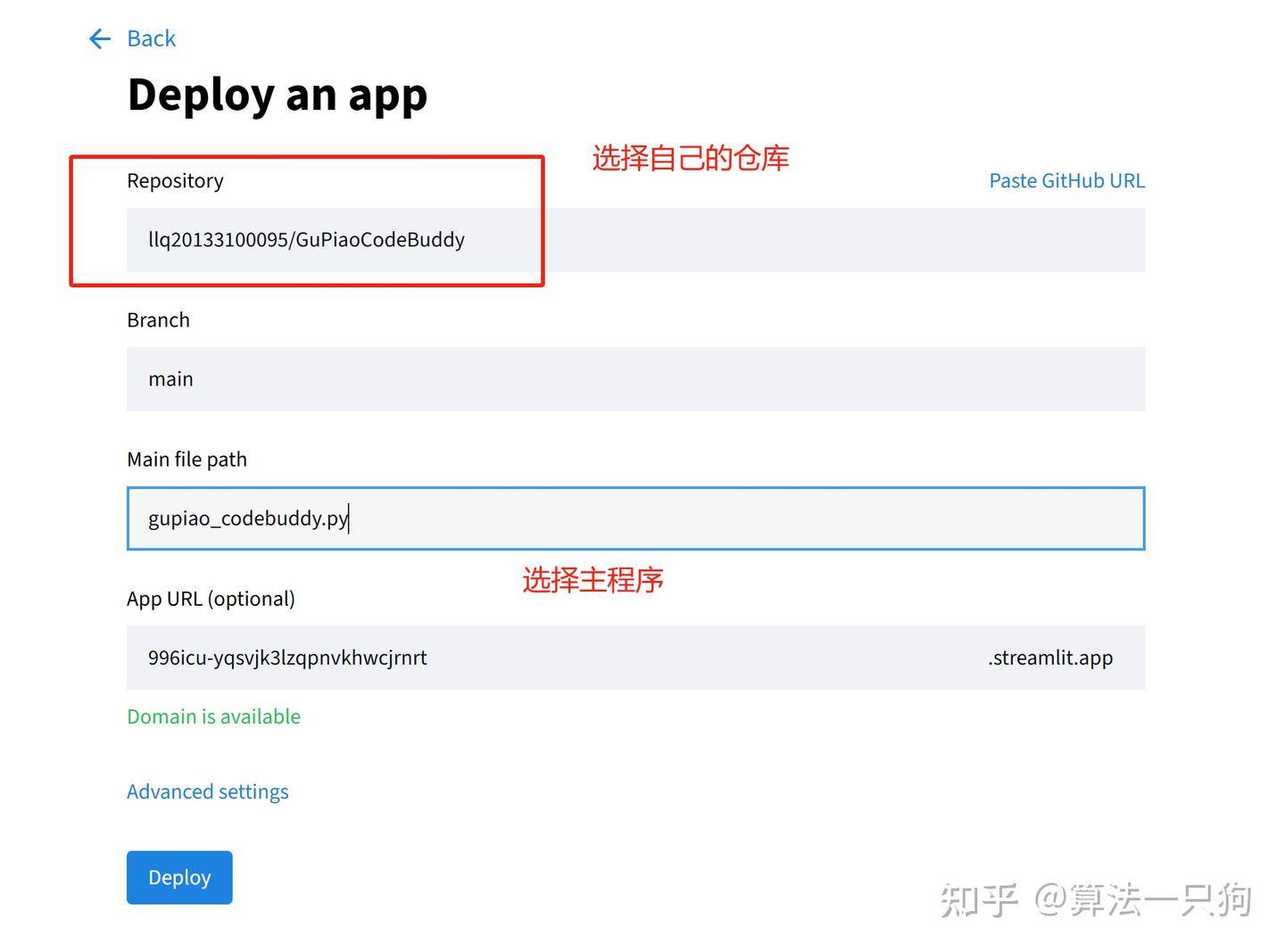Click the 'Deploy an app' heading
Viewport: 1285px width, 952px height.
[x=278, y=95]
